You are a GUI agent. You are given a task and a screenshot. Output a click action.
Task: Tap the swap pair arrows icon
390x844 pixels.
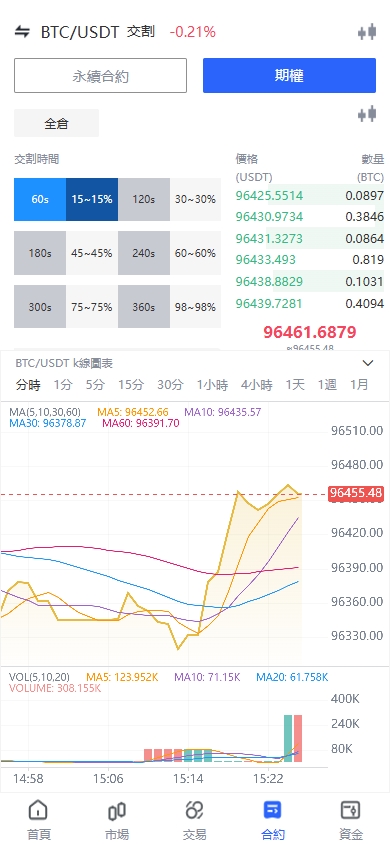(22, 32)
